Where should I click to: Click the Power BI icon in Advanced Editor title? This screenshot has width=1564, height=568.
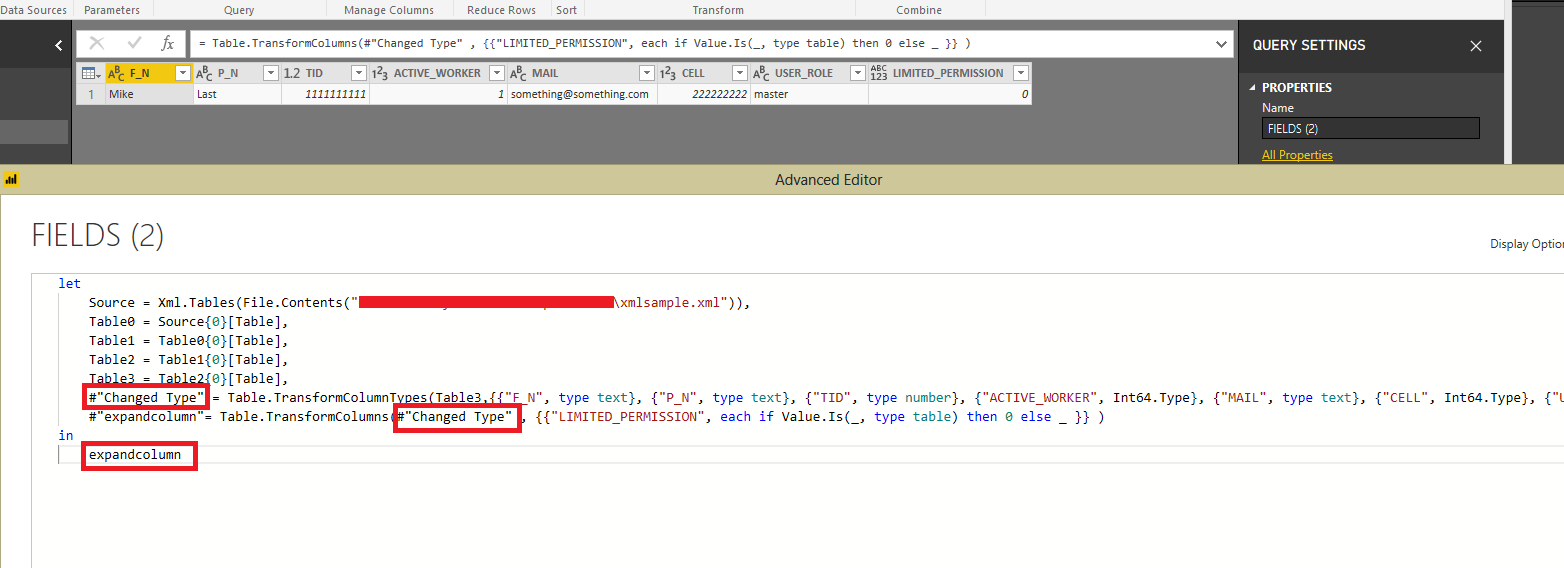[11, 180]
